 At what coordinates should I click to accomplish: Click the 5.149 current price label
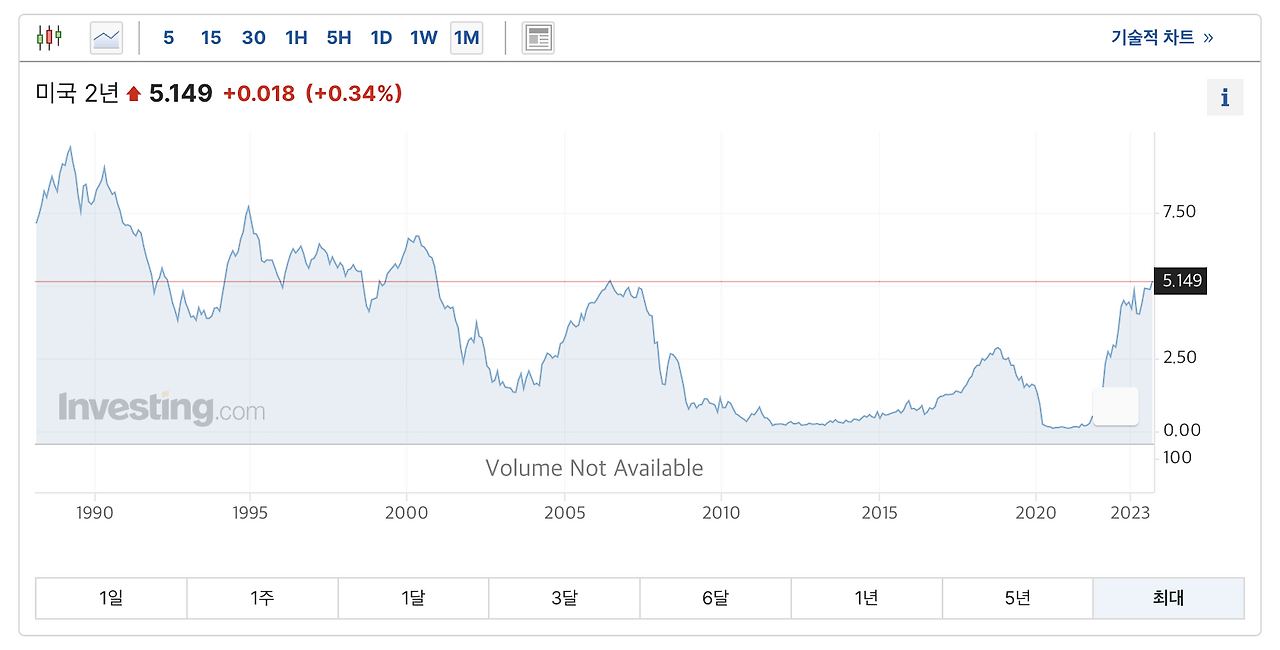1181,281
